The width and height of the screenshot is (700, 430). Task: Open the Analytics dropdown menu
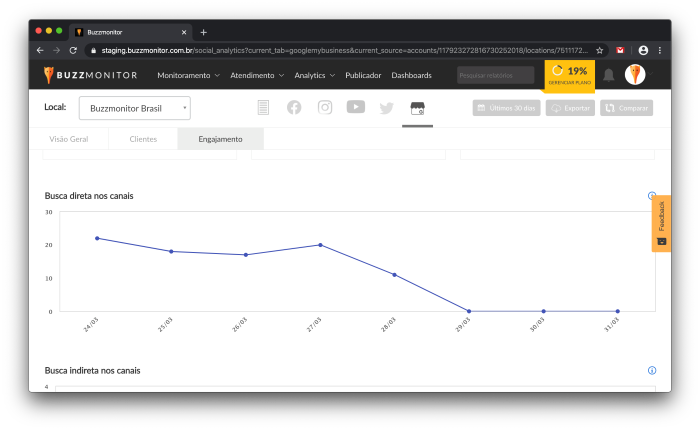[x=316, y=75]
